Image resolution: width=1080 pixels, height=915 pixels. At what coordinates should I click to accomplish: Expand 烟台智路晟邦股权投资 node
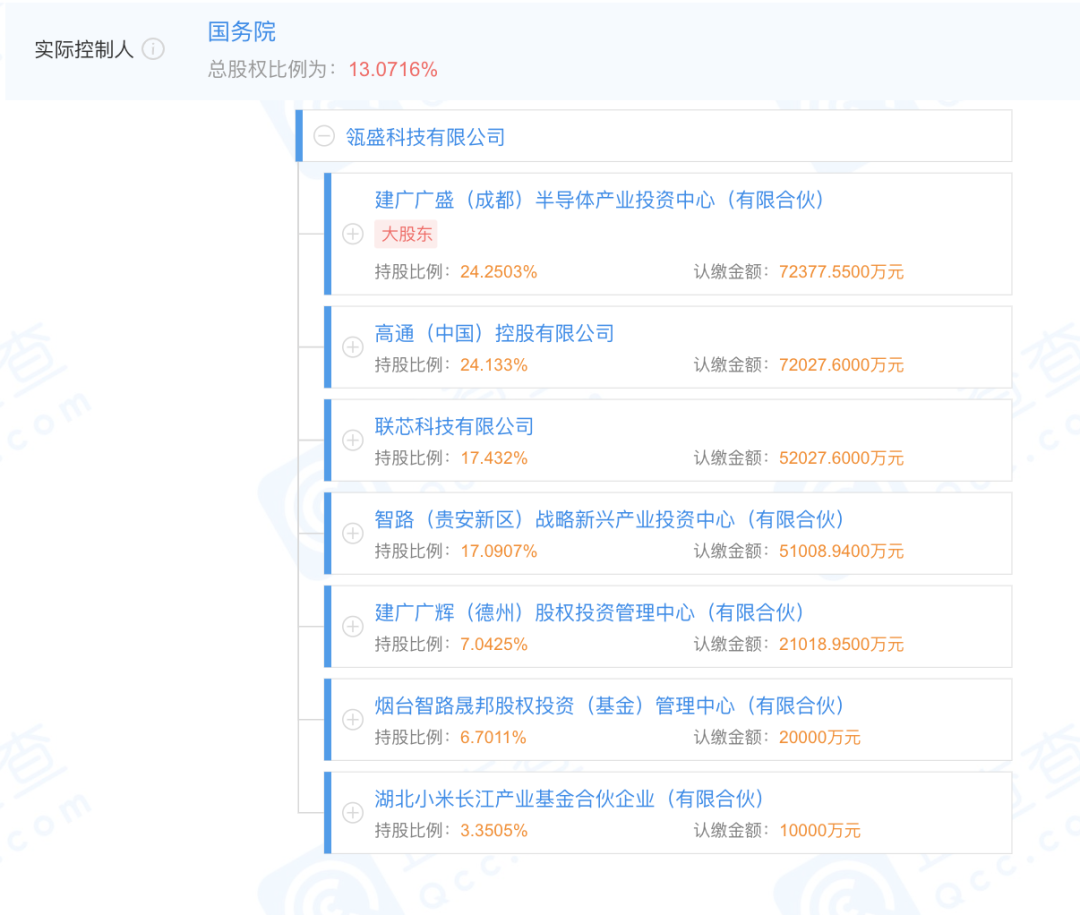coord(353,719)
